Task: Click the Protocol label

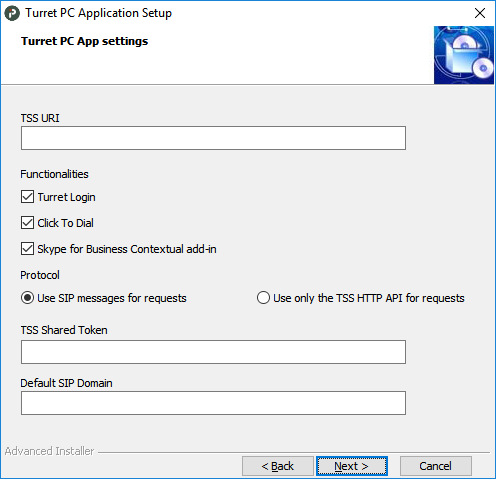Action: (40, 275)
